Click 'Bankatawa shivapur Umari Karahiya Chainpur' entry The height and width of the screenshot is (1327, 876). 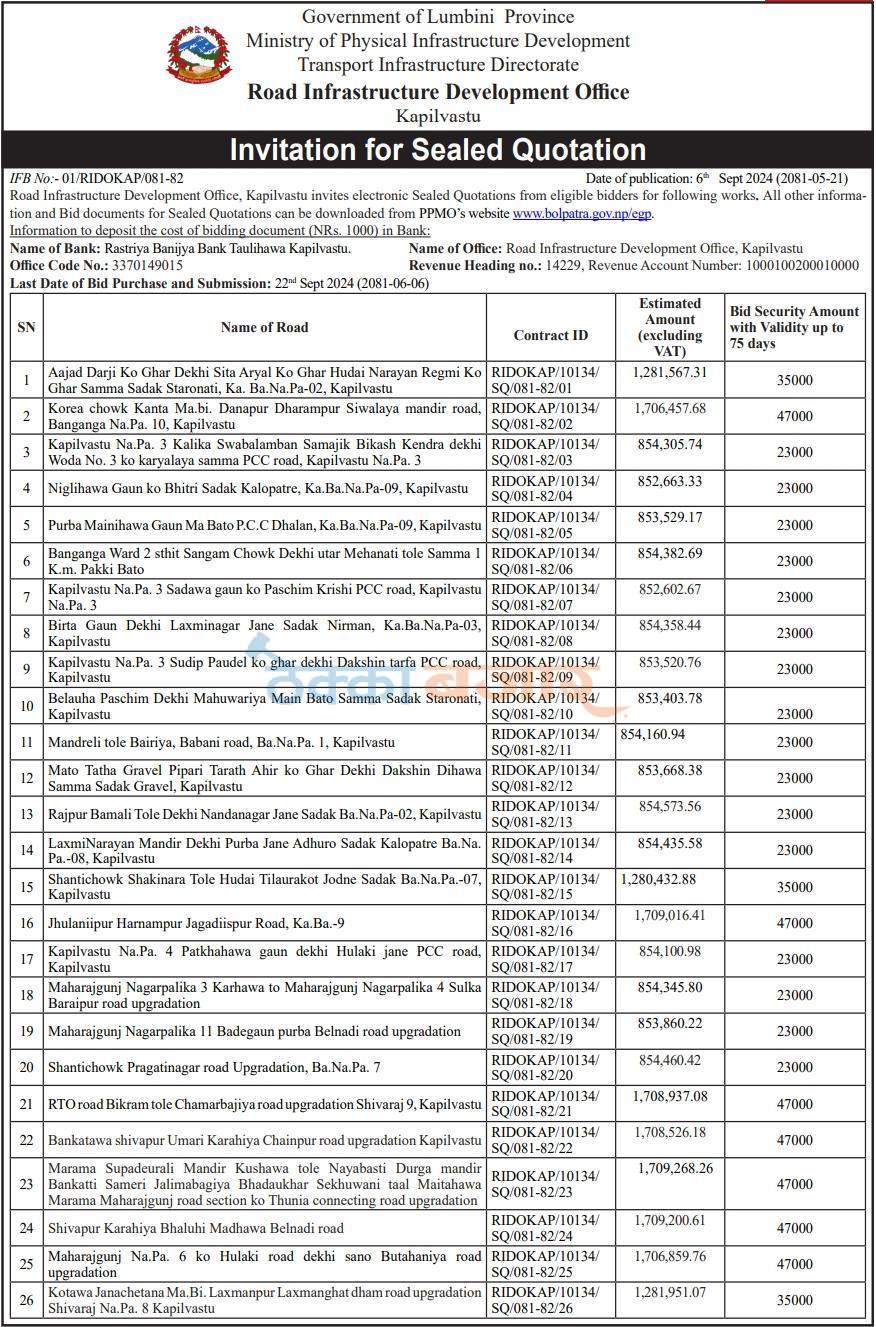pyautogui.click(x=264, y=1139)
